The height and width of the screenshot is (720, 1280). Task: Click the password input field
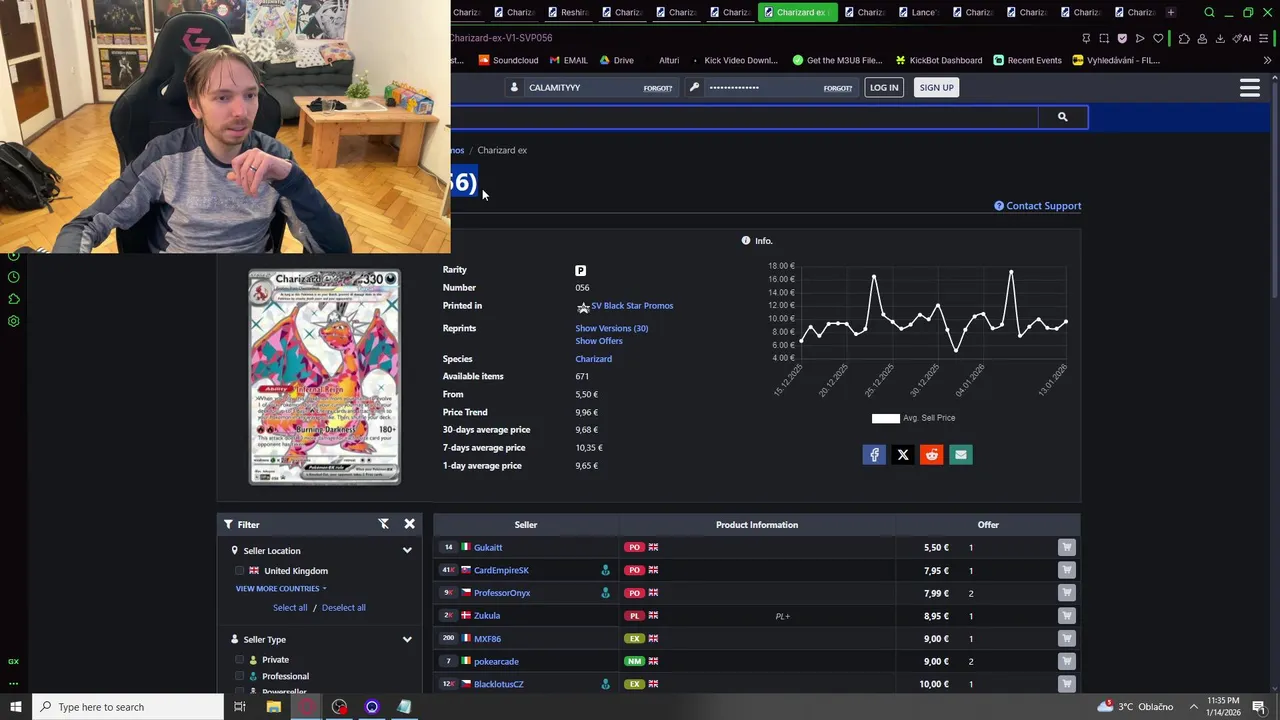[764, 88]
